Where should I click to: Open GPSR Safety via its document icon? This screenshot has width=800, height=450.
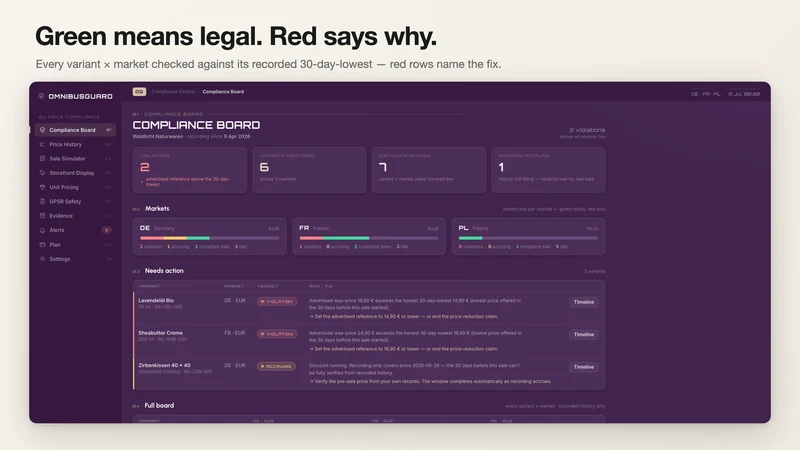[x=42, y=202]
